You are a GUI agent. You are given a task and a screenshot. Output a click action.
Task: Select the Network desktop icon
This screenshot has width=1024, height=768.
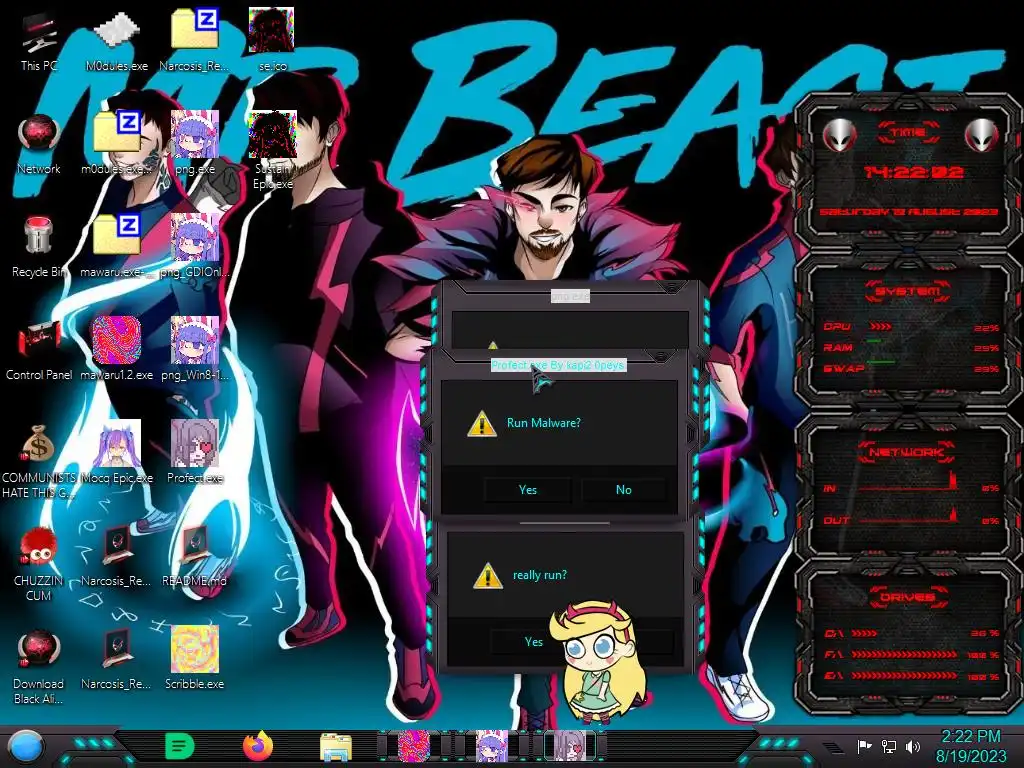39,144
